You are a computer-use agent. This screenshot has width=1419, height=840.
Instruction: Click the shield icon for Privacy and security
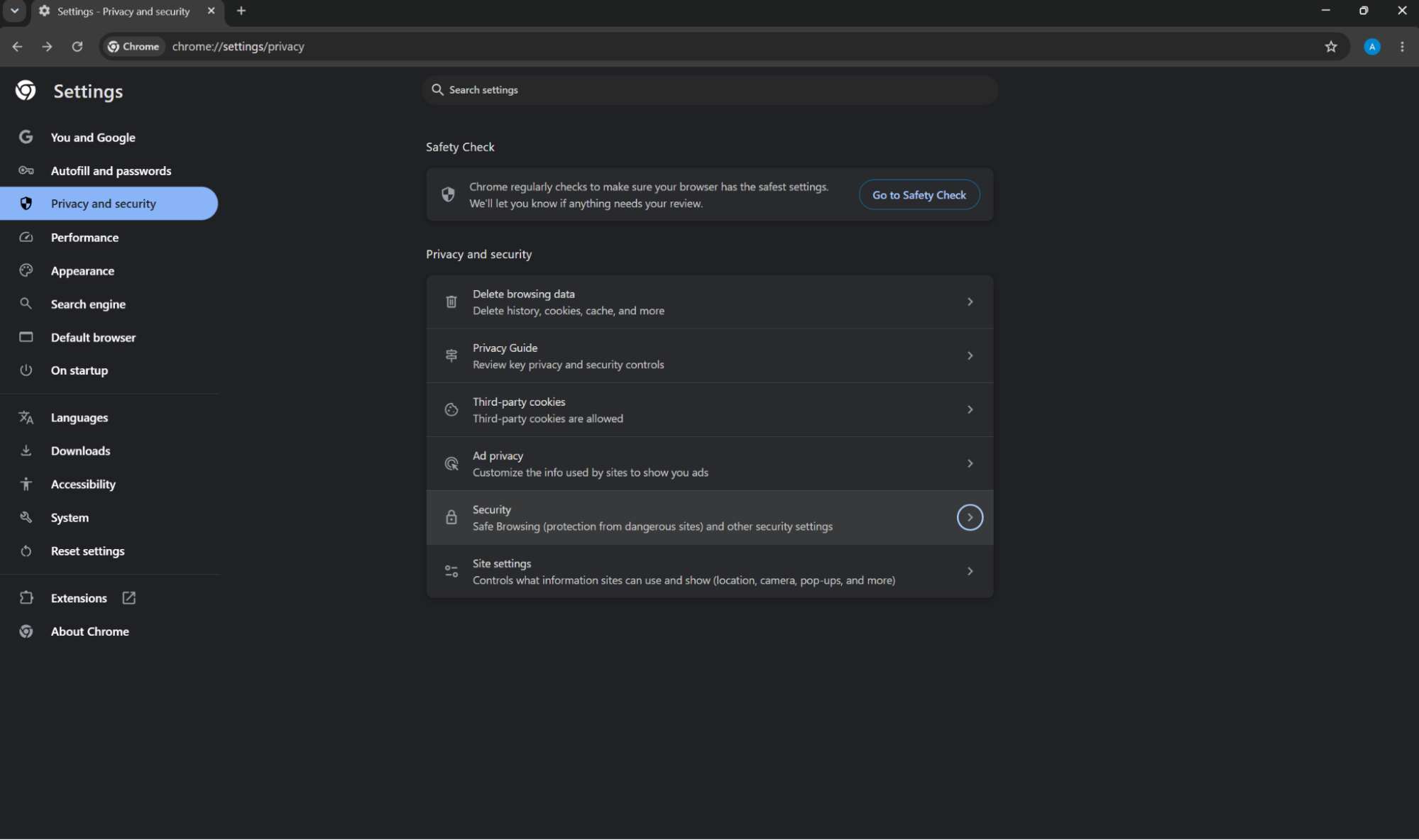tap(26, 204)
